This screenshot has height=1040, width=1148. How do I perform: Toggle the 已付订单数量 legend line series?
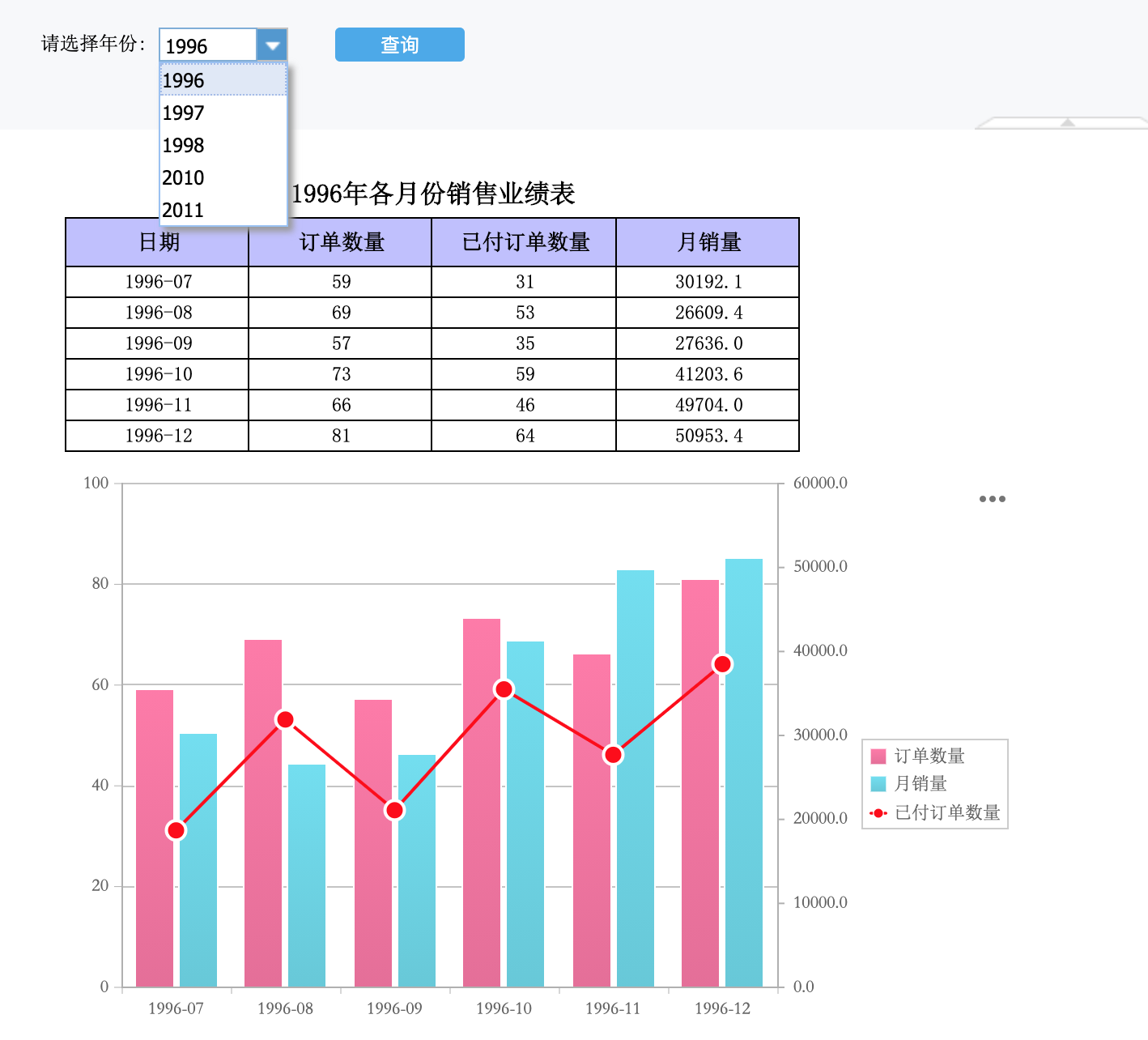tap(935, 812)
